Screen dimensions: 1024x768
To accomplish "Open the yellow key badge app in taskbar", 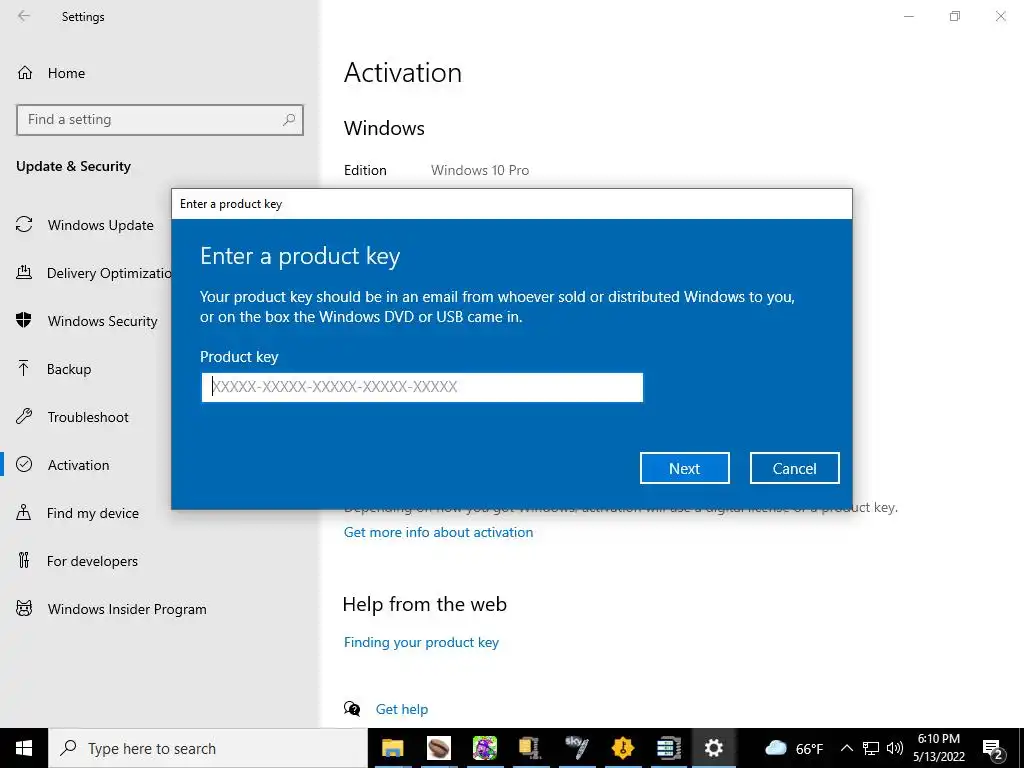I will coord(622,748).
